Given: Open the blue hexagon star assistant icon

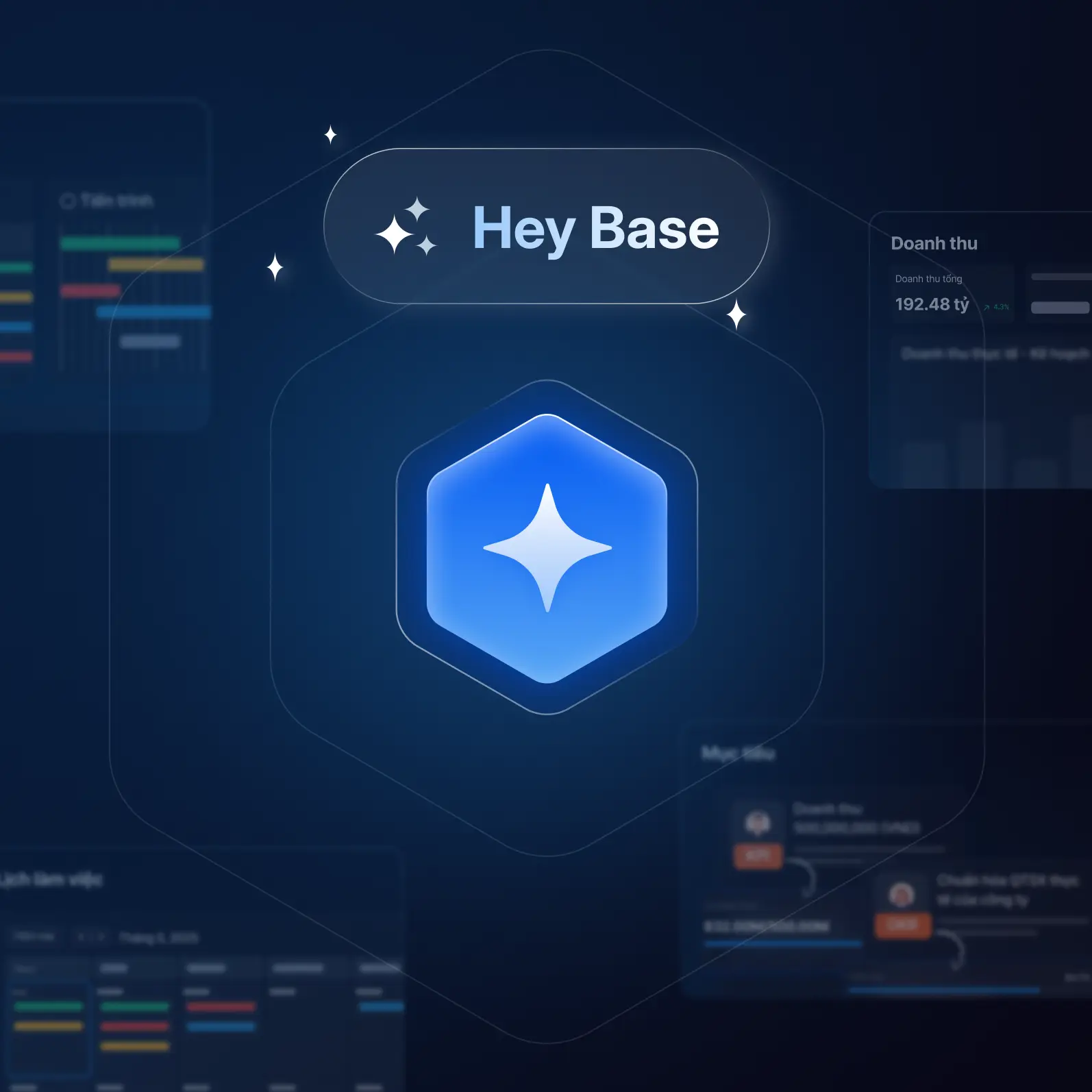Looking at the screenshot, I should (x=547, y=548).
